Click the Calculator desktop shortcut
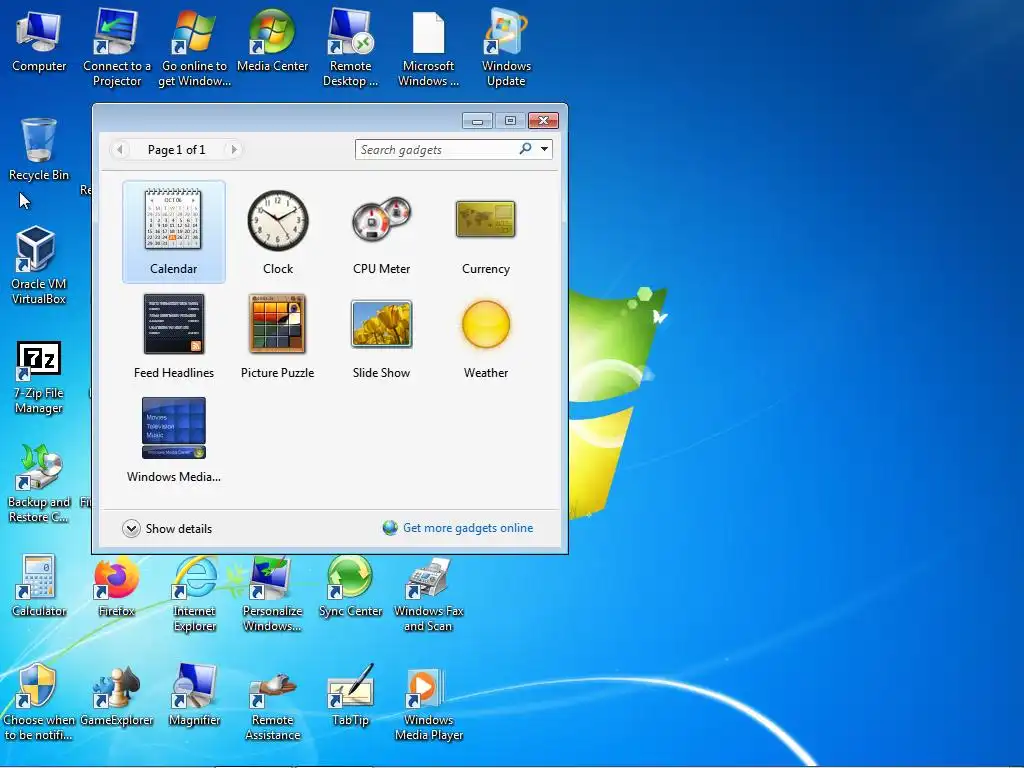 [x=39, y=585]
